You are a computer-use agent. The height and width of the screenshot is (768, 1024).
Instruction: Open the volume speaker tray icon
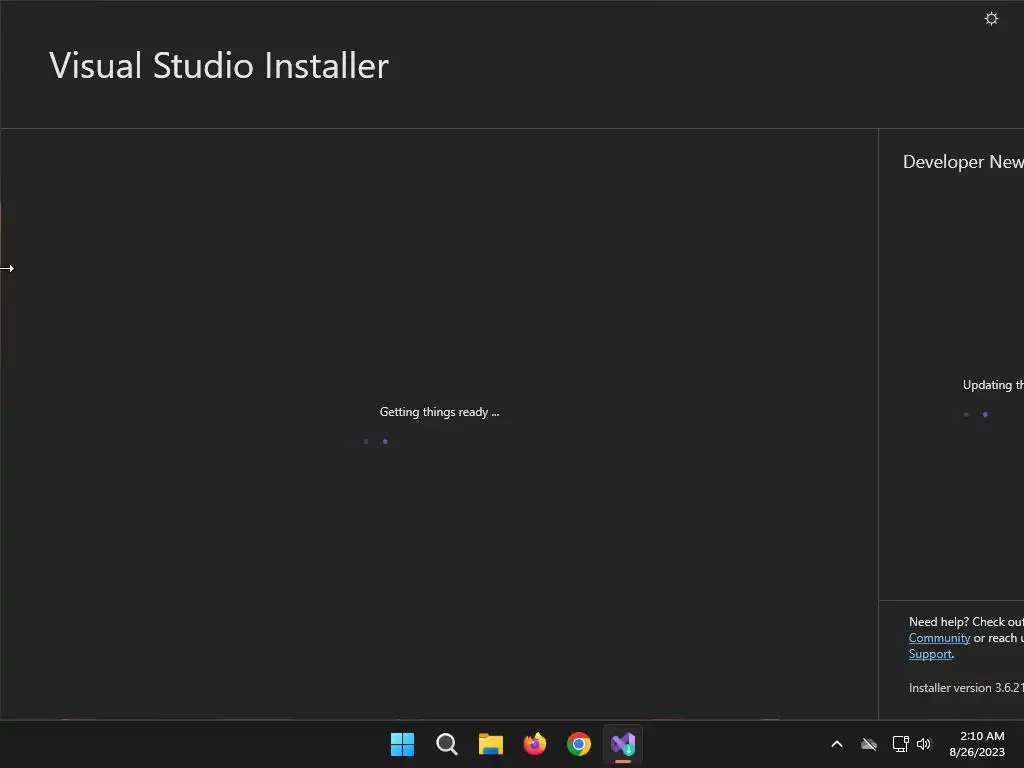(923, 744)
